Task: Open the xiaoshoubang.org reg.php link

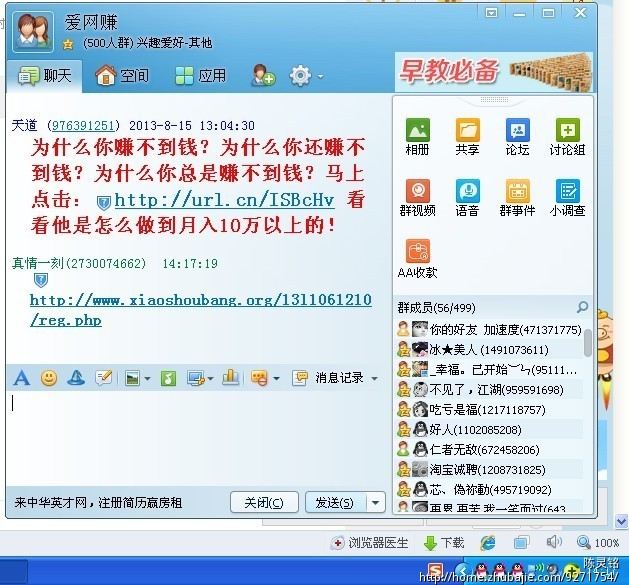Action: 201,310
